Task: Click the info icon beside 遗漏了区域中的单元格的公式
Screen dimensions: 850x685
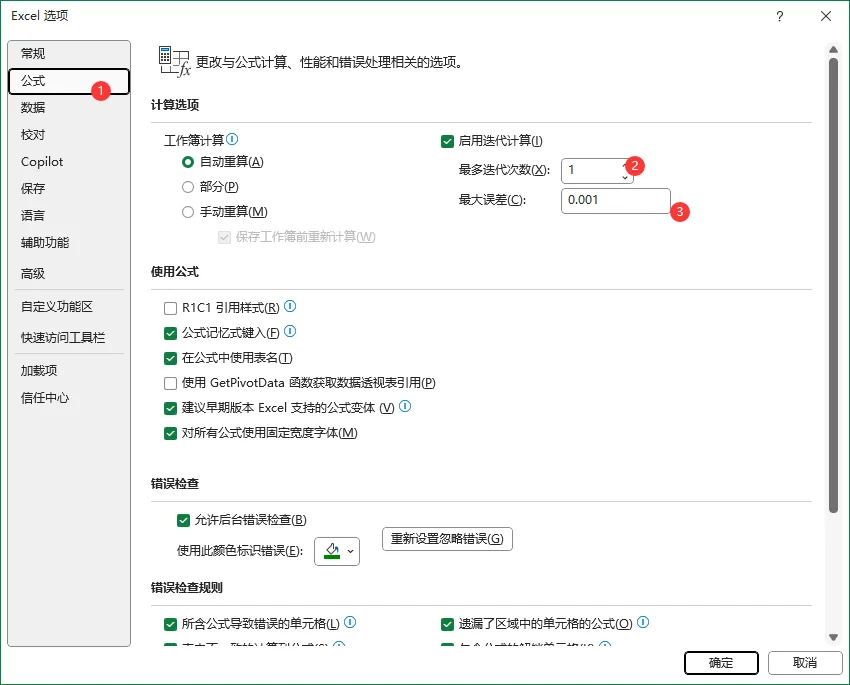Action: coord(643,622)
